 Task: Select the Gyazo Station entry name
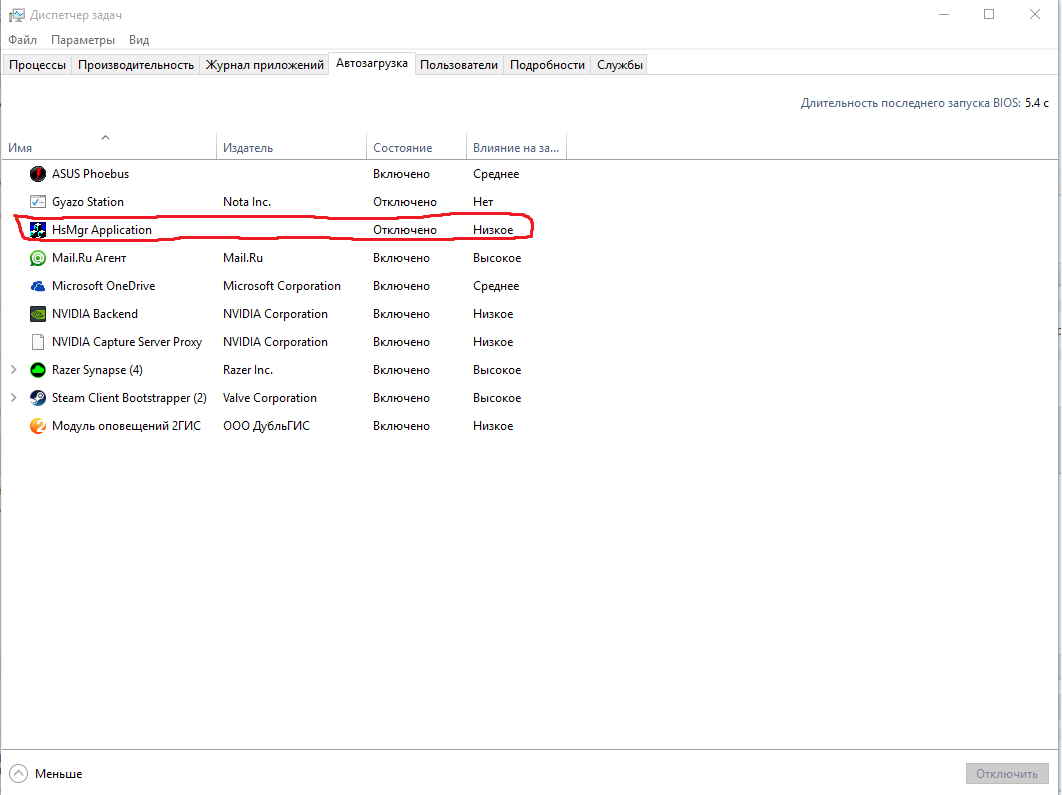click(88, 202)
